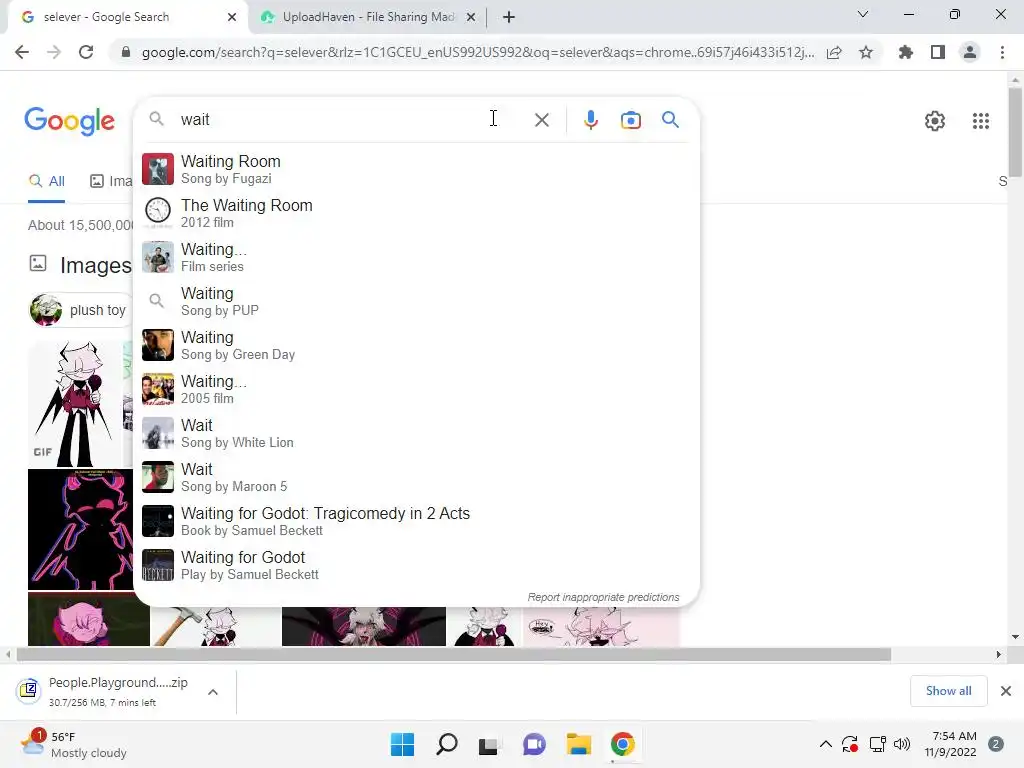This screenshot has width=1024, height=768.
Task: Switch to the UploadHaven tab
Action: pyautogui.click(x=368, y=17)
